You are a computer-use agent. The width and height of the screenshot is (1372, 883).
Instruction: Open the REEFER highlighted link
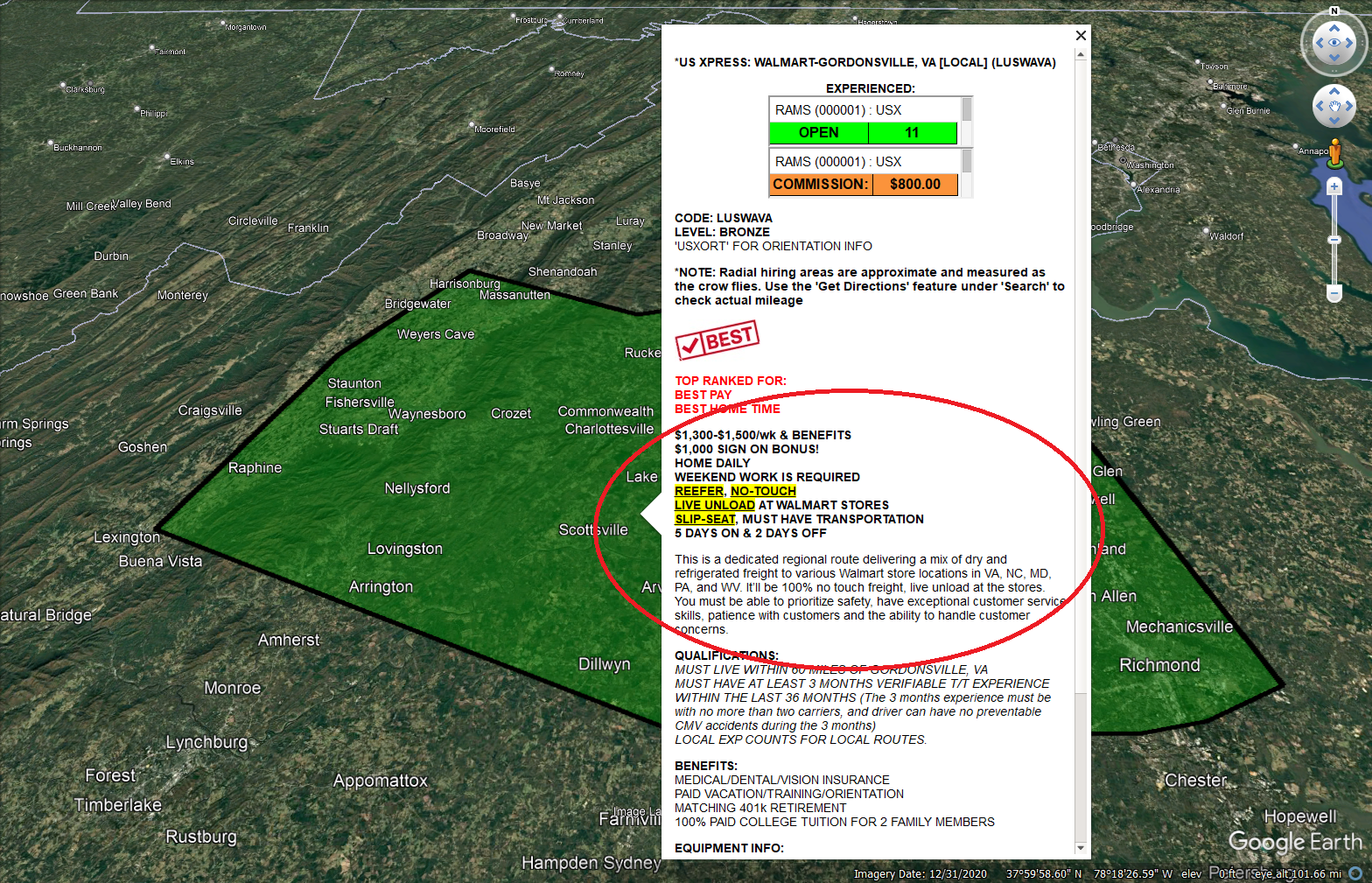click(x=699, y=491)
